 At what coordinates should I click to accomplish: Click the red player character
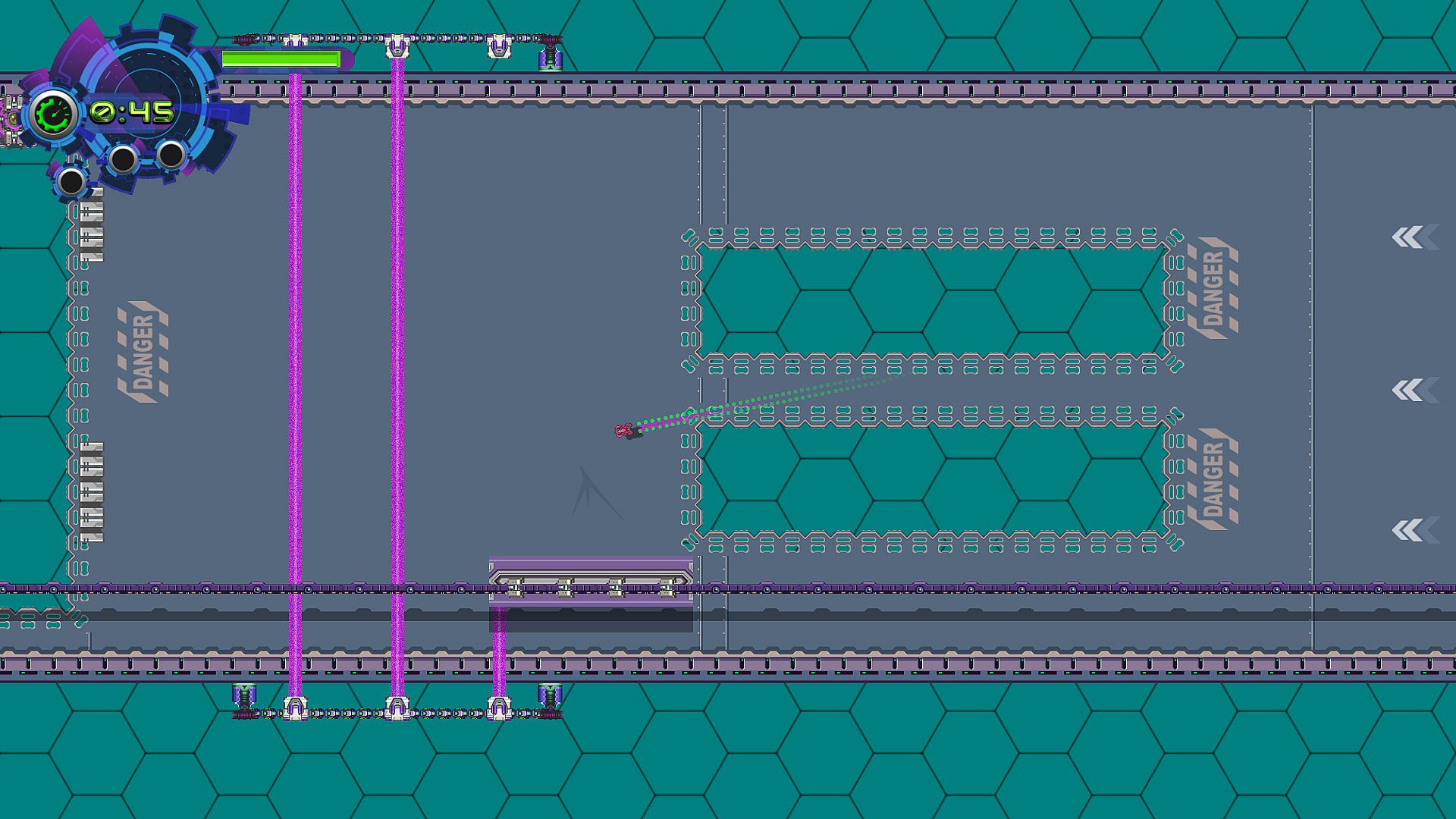(x=623, y=431)
